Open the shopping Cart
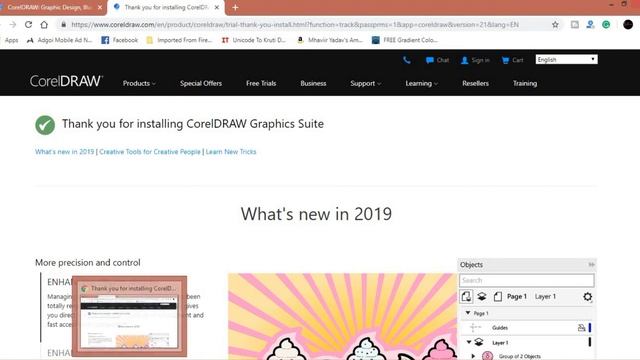Screen dimensions: 640x360 (512, 60)
